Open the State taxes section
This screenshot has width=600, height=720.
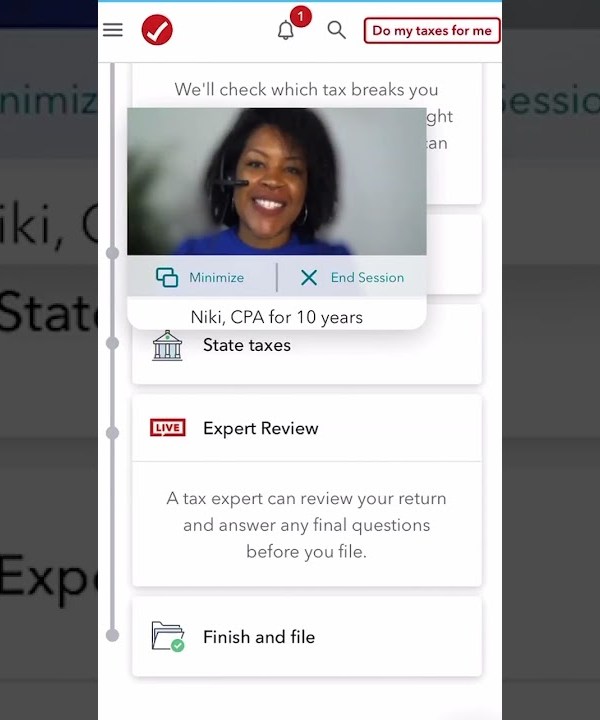[x=307, y=345]
